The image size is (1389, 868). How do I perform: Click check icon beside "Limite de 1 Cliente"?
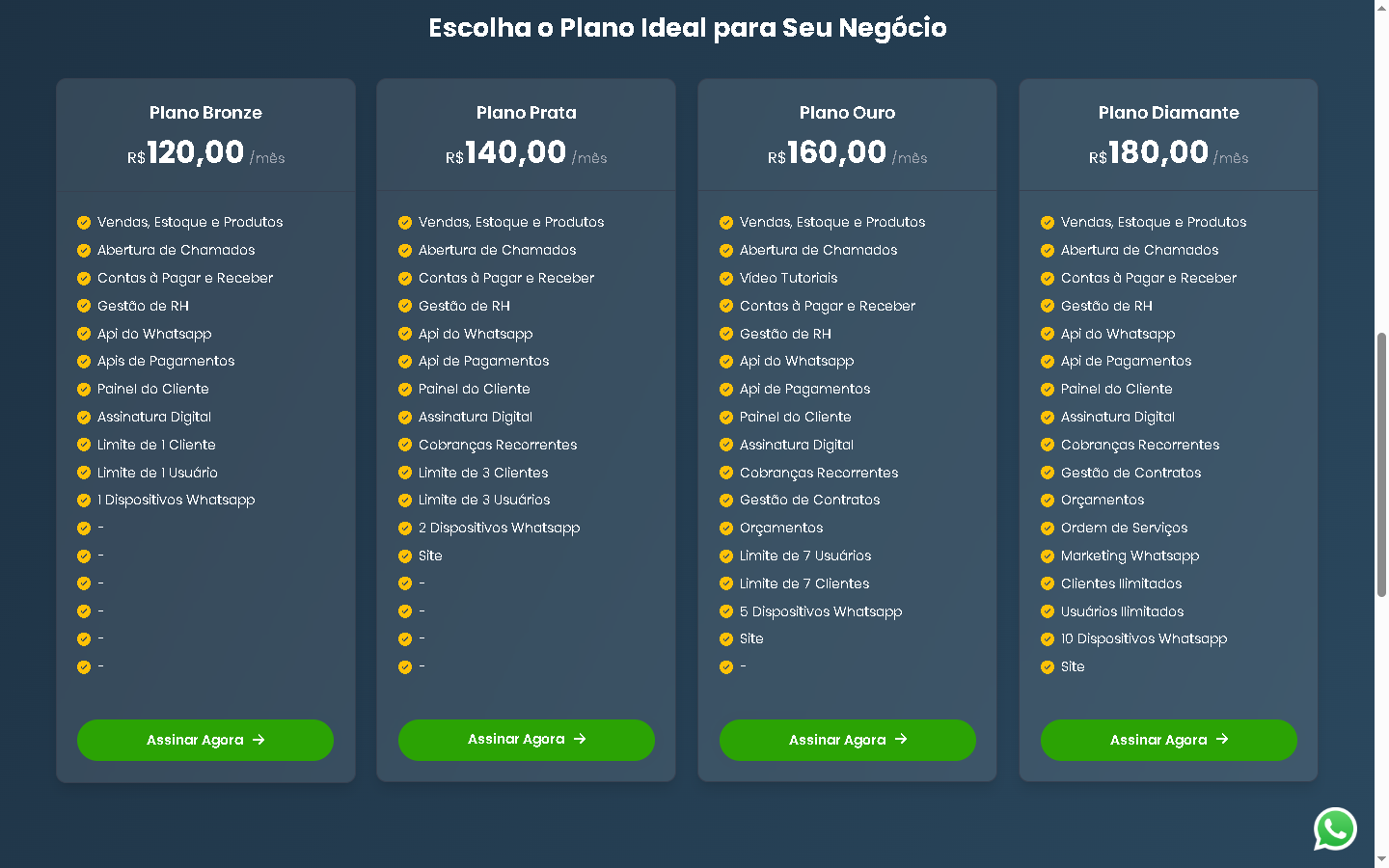click(84, 445)
